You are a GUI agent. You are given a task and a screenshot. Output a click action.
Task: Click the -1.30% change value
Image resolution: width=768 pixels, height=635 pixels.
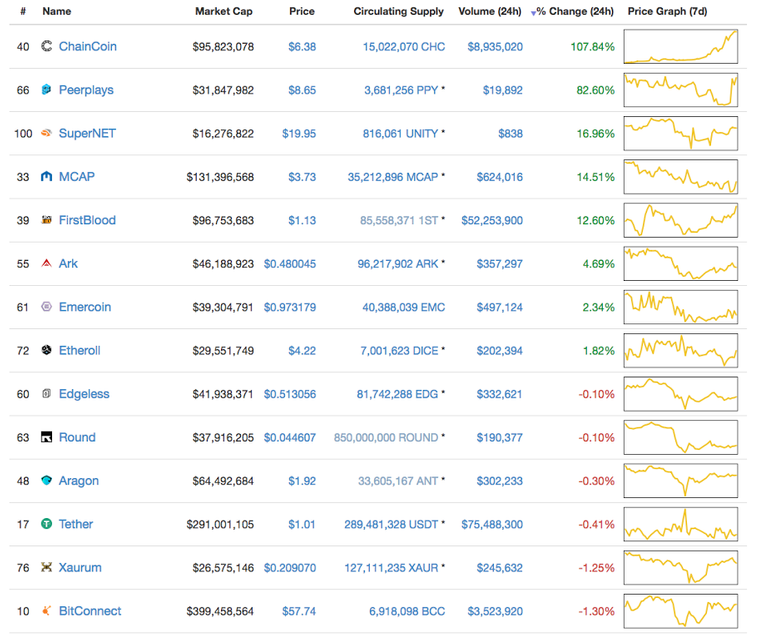pos(597,611)
